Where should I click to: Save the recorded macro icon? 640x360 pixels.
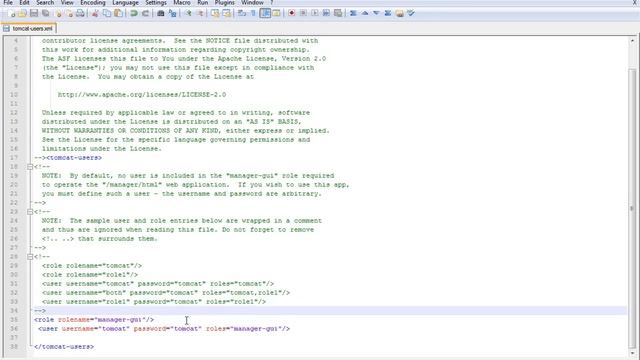coord(338,13)
